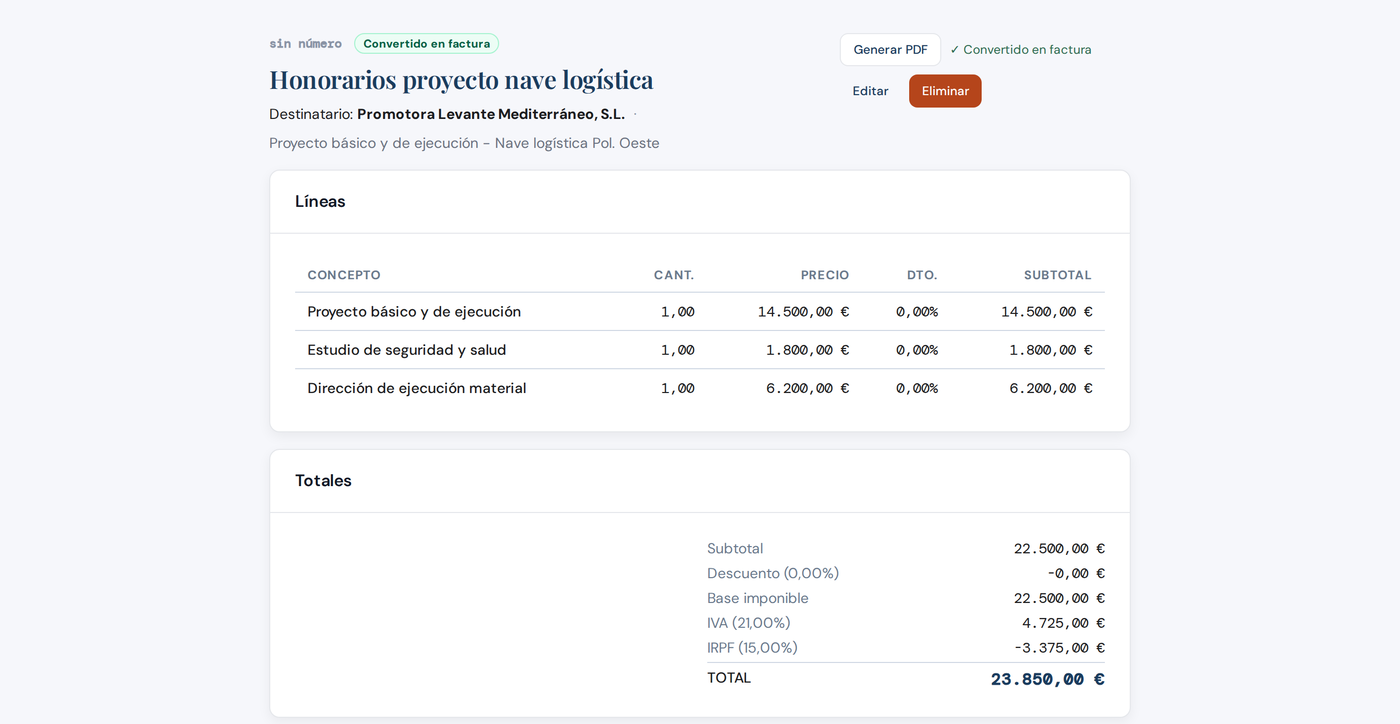
Task: Click the CONCEPTO column header
Action: (344, 275)
